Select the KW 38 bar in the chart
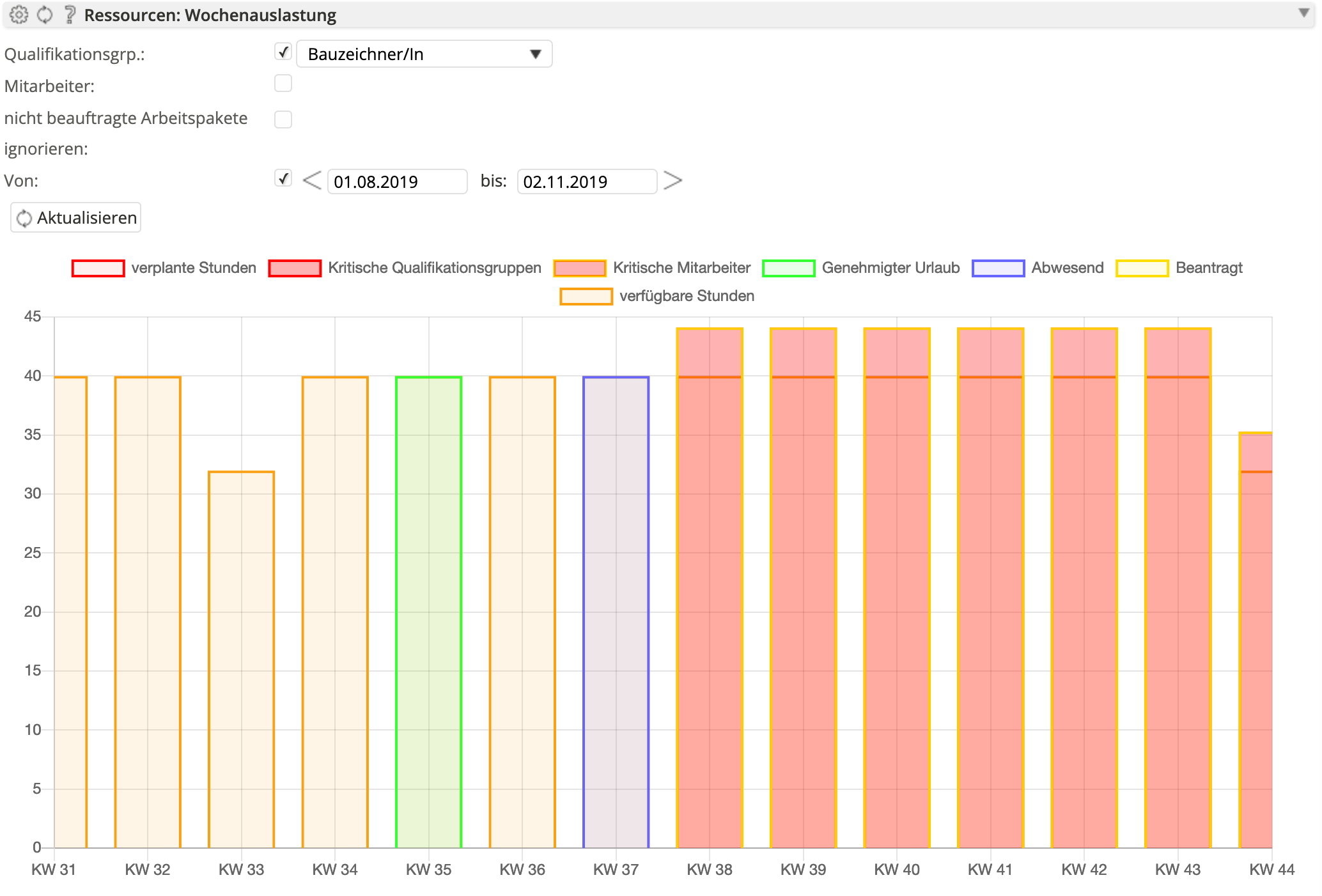Viewport: 1322px width, 896px height. pos(708,575)
